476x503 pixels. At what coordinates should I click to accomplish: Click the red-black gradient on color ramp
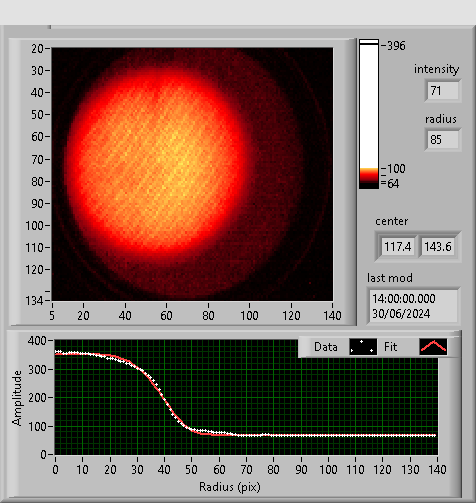[369, 178]
